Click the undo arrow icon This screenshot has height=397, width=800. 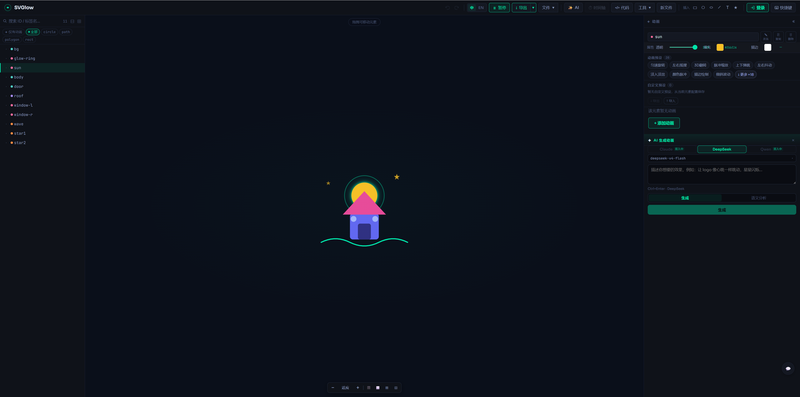pos(447,8)
